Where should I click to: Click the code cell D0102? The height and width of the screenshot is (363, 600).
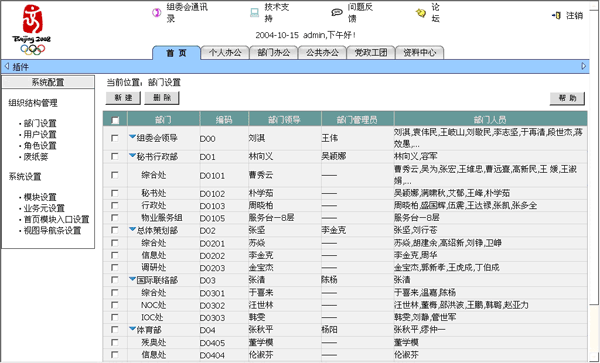tap(212, 194)
